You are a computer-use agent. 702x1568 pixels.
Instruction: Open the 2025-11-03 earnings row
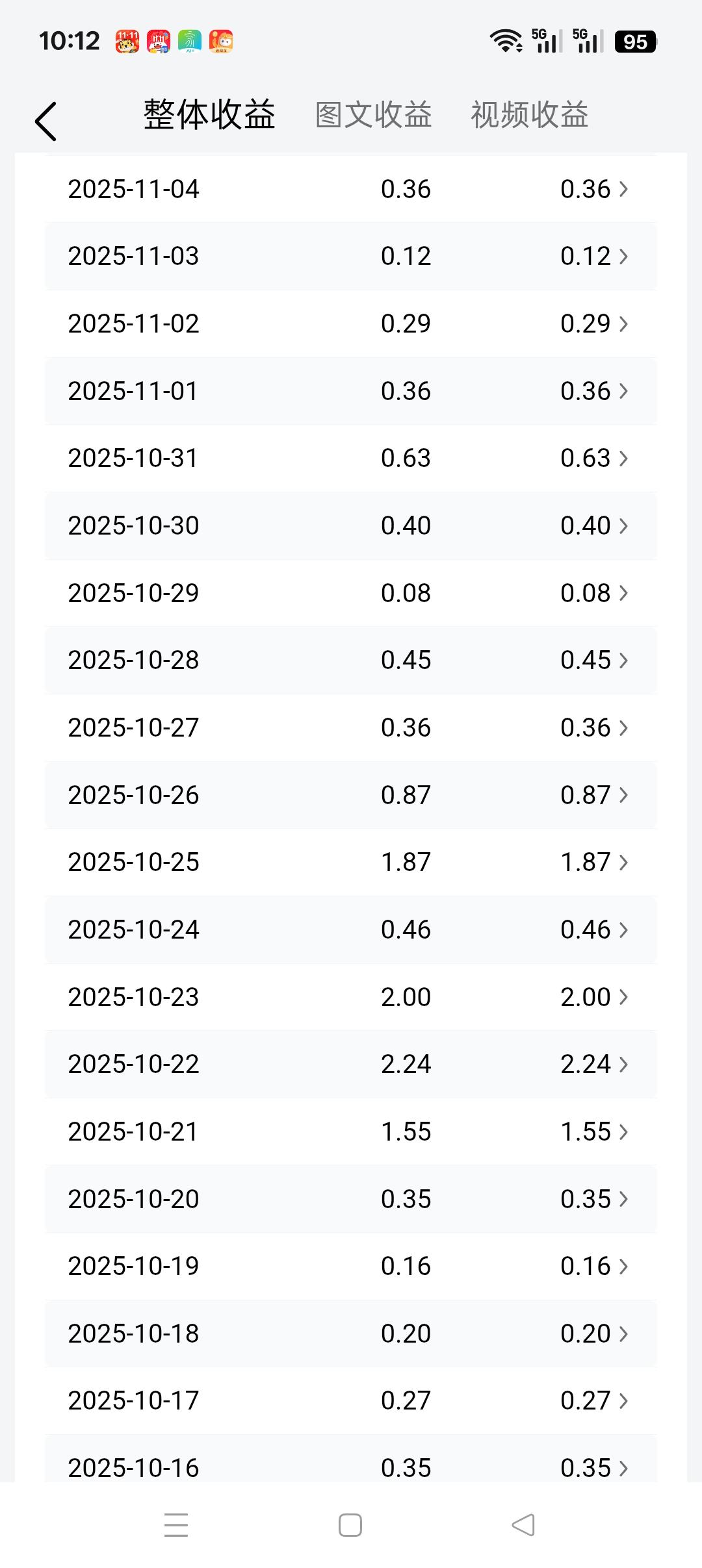tap(350, 257)
